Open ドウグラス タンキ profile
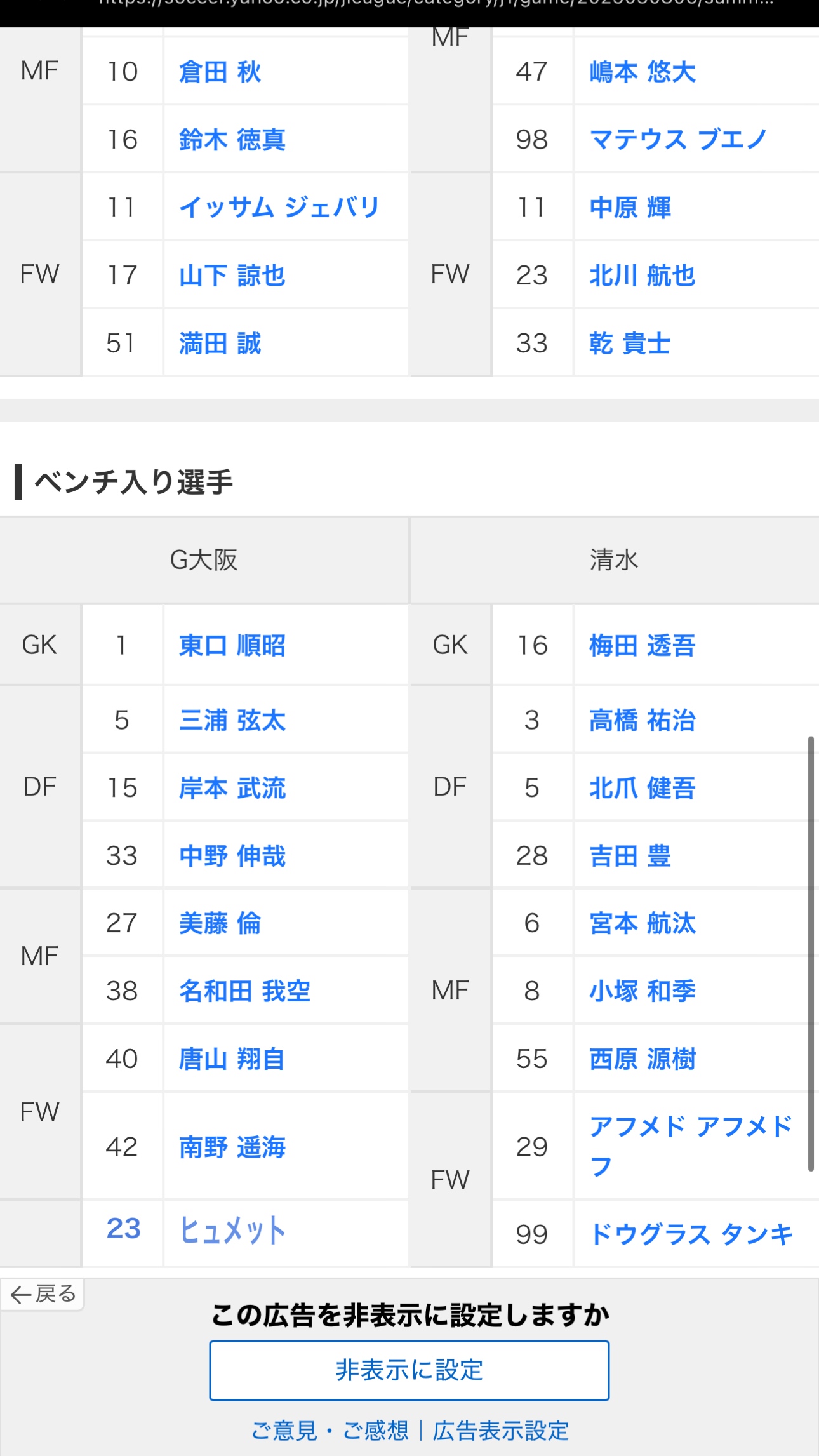The width and height of the screenshot is (819, 1456). [x=691, y=1234]
